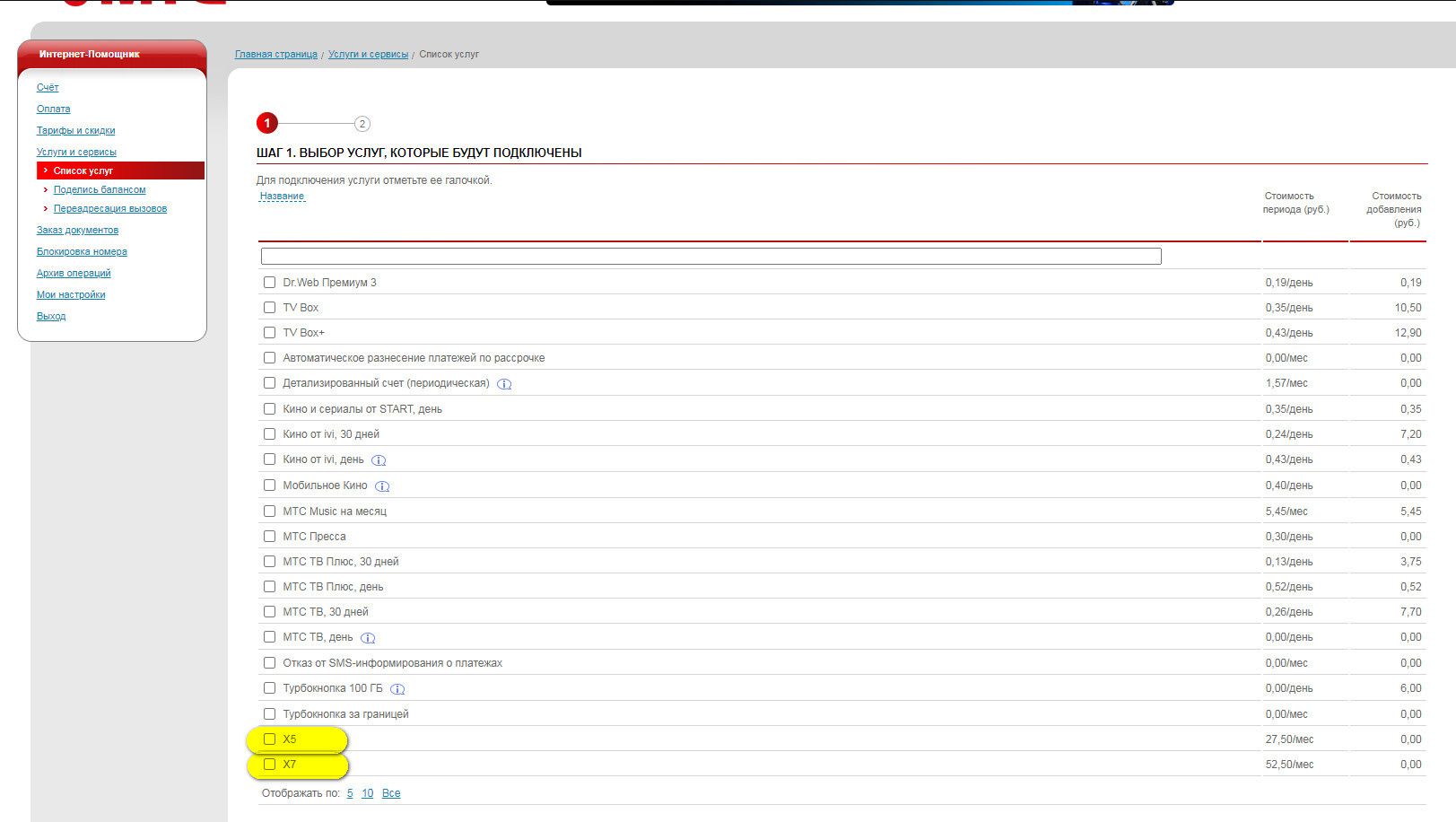Check the МТС ТВ, день checkbox

[269, 636]
